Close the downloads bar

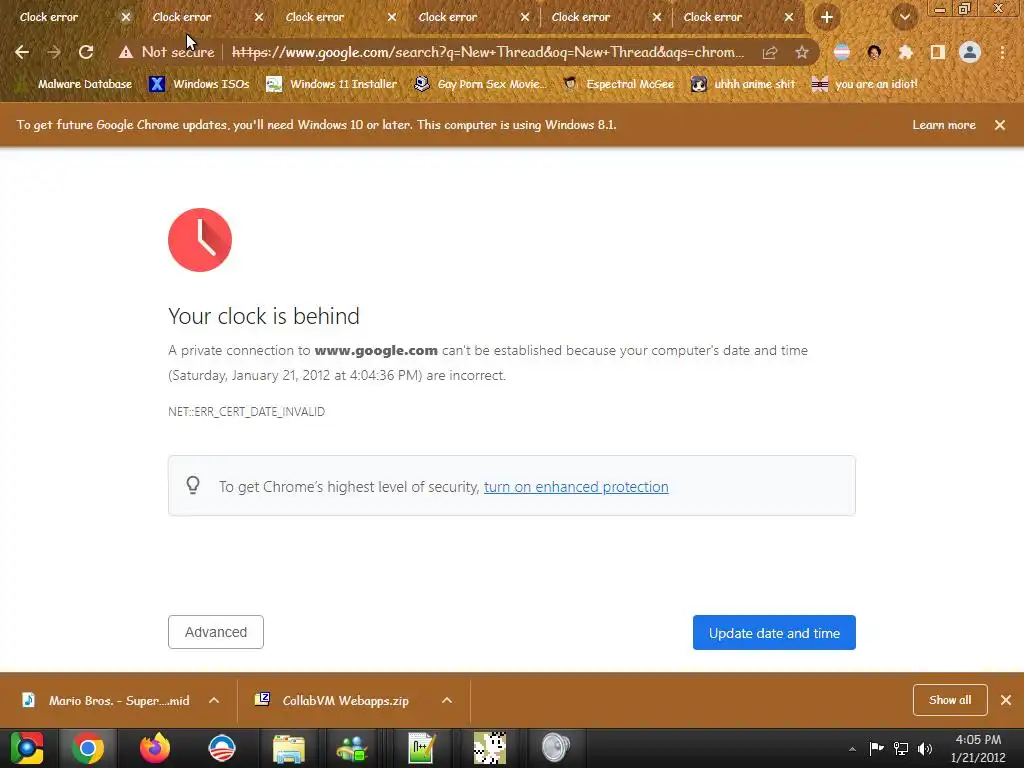pos(1006,700)
